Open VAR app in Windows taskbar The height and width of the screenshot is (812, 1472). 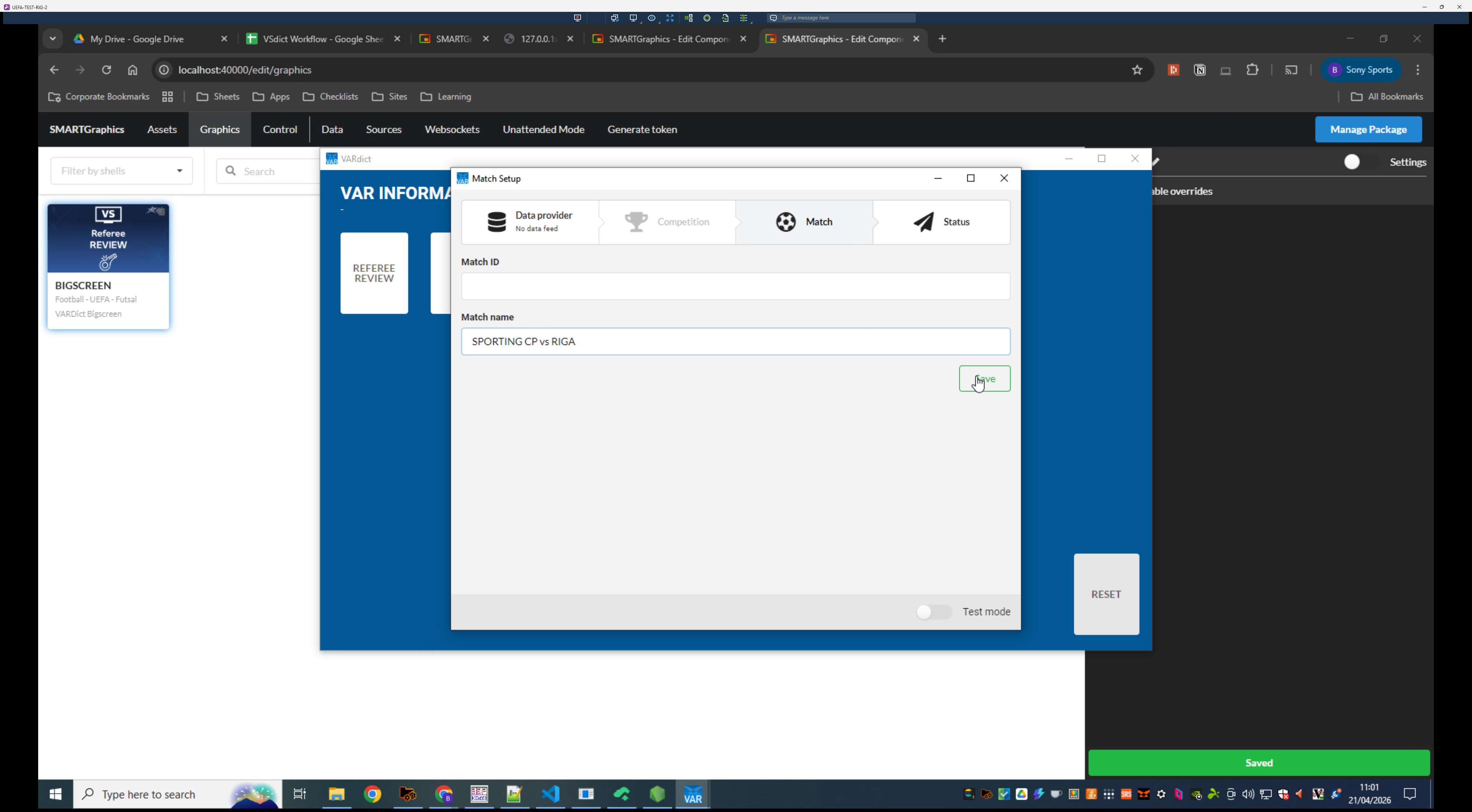tap(692, 794)
